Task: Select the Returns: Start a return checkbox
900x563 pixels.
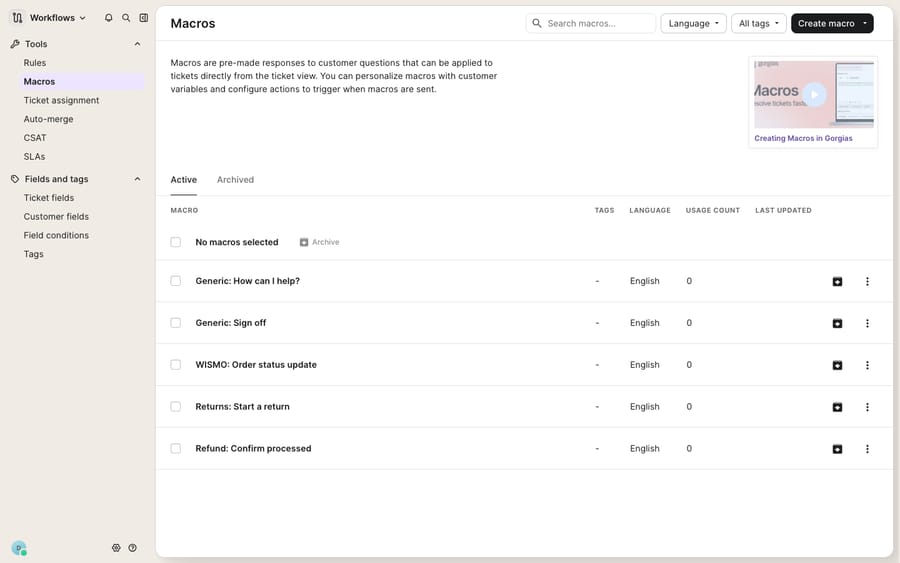Action: pos(176,407)
